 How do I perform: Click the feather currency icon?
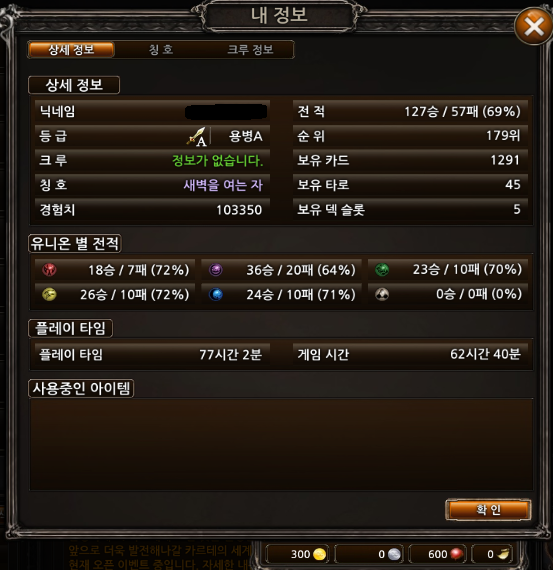click(504, 554)
